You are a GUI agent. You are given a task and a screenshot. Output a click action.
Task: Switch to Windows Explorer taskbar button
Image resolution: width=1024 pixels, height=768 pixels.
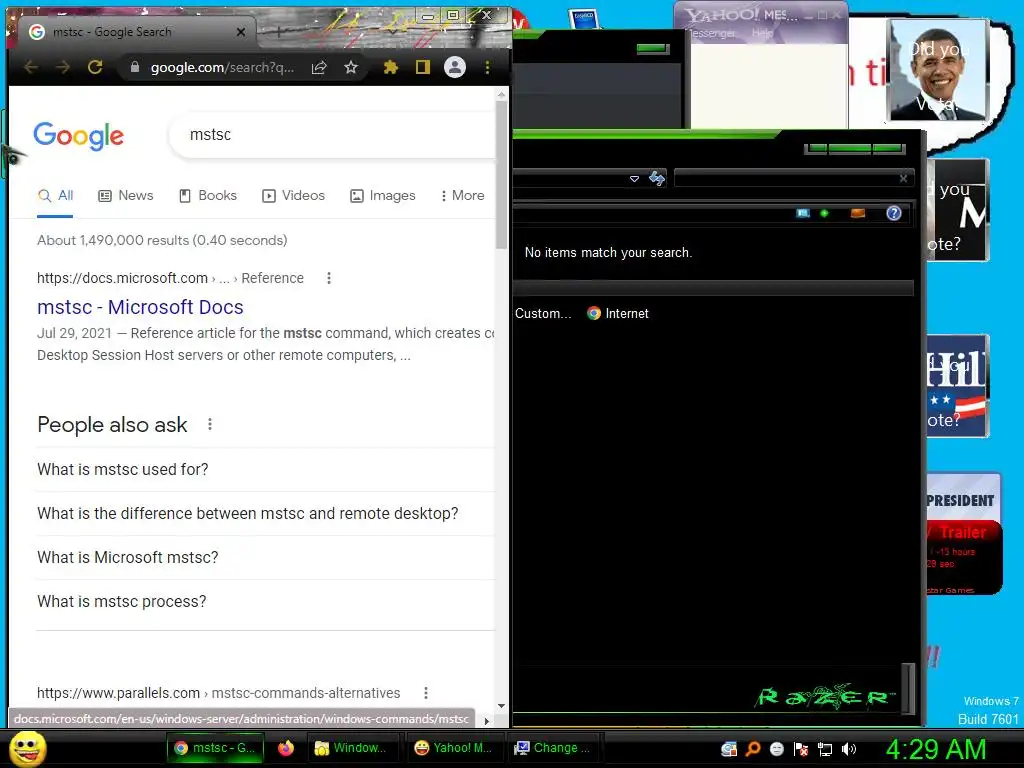point(351,748)
